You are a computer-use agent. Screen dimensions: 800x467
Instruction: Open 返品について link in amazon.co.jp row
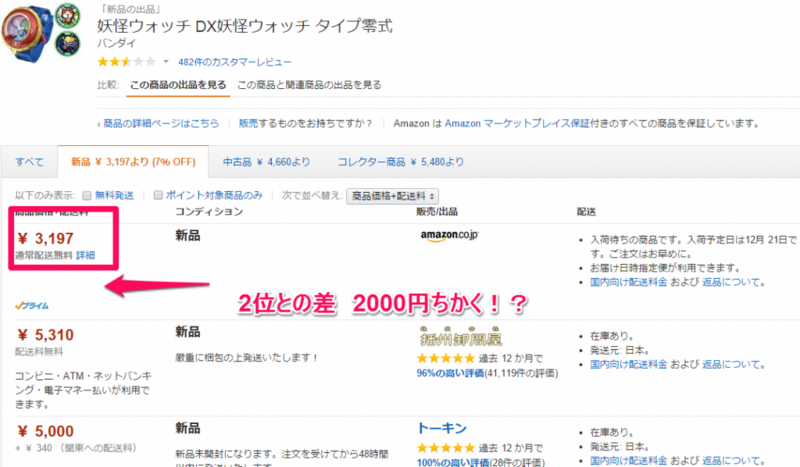click(731, 282)
